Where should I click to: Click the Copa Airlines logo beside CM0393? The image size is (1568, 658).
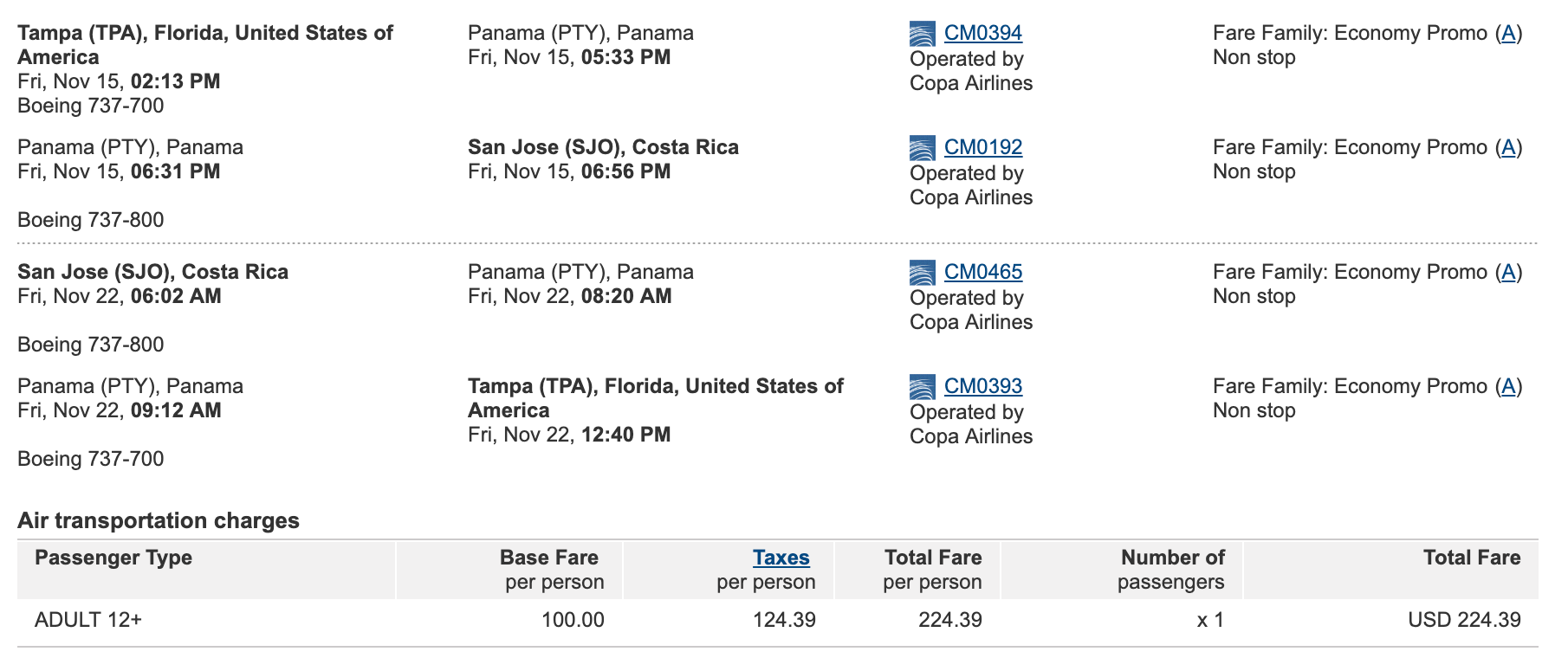[x=922, y=387]
